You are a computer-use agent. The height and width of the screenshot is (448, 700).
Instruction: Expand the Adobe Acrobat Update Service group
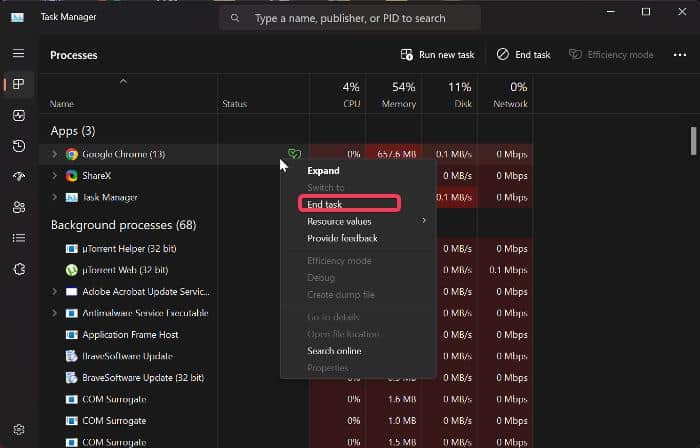click(54, 291)
